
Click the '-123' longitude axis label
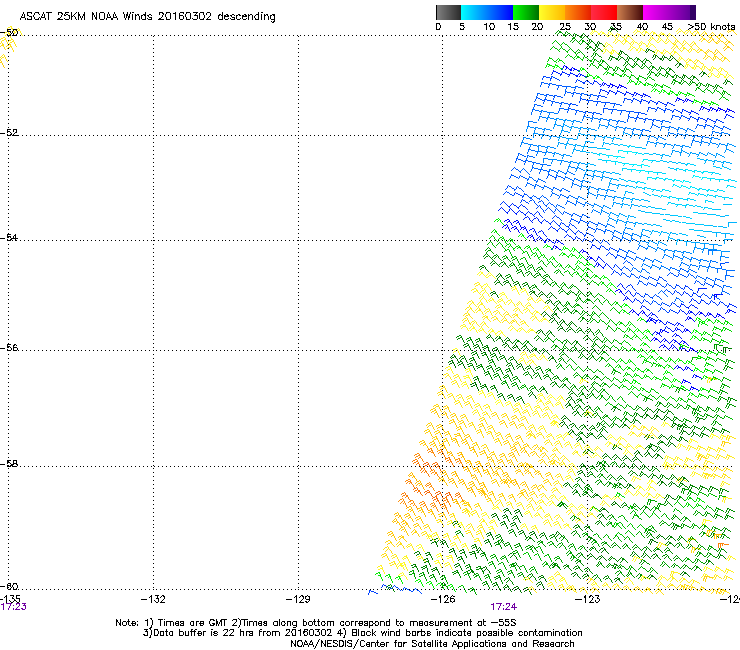pyautogui.click(x=587, y=599)
